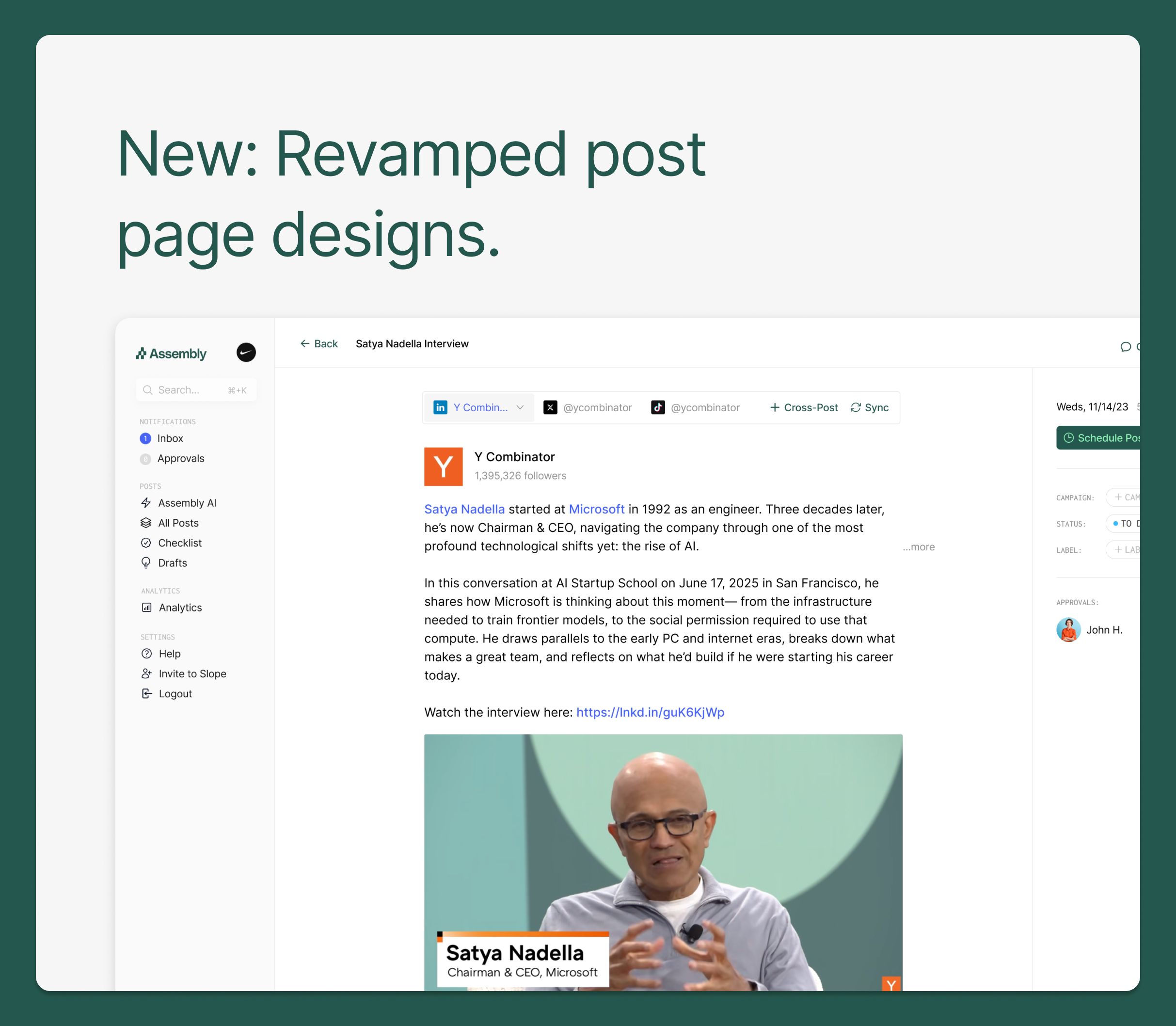
Task: Click the Search field in sidebar
Action: tap(196, 390)
